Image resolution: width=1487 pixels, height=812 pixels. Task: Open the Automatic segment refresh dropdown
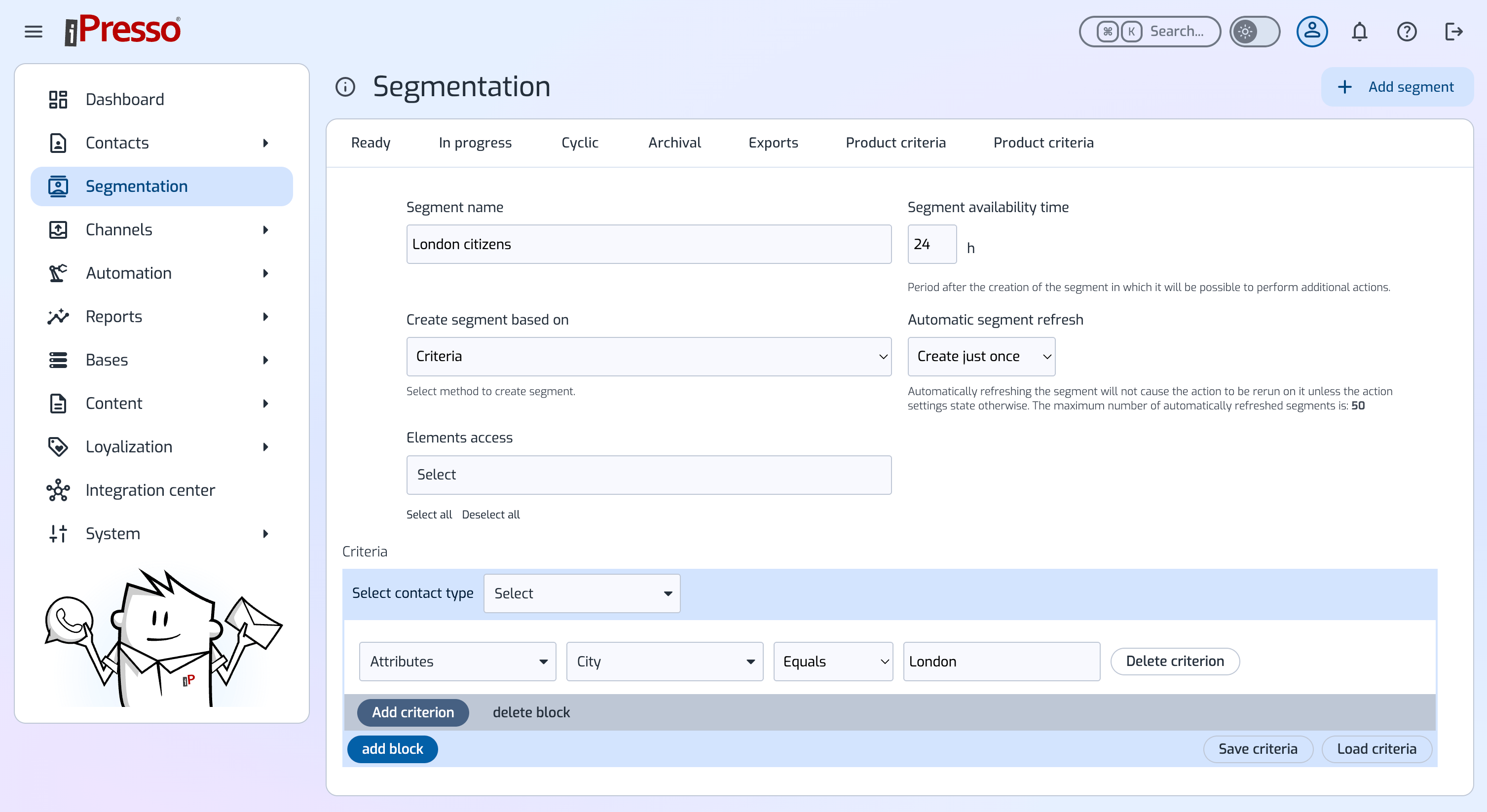(981, 356)
